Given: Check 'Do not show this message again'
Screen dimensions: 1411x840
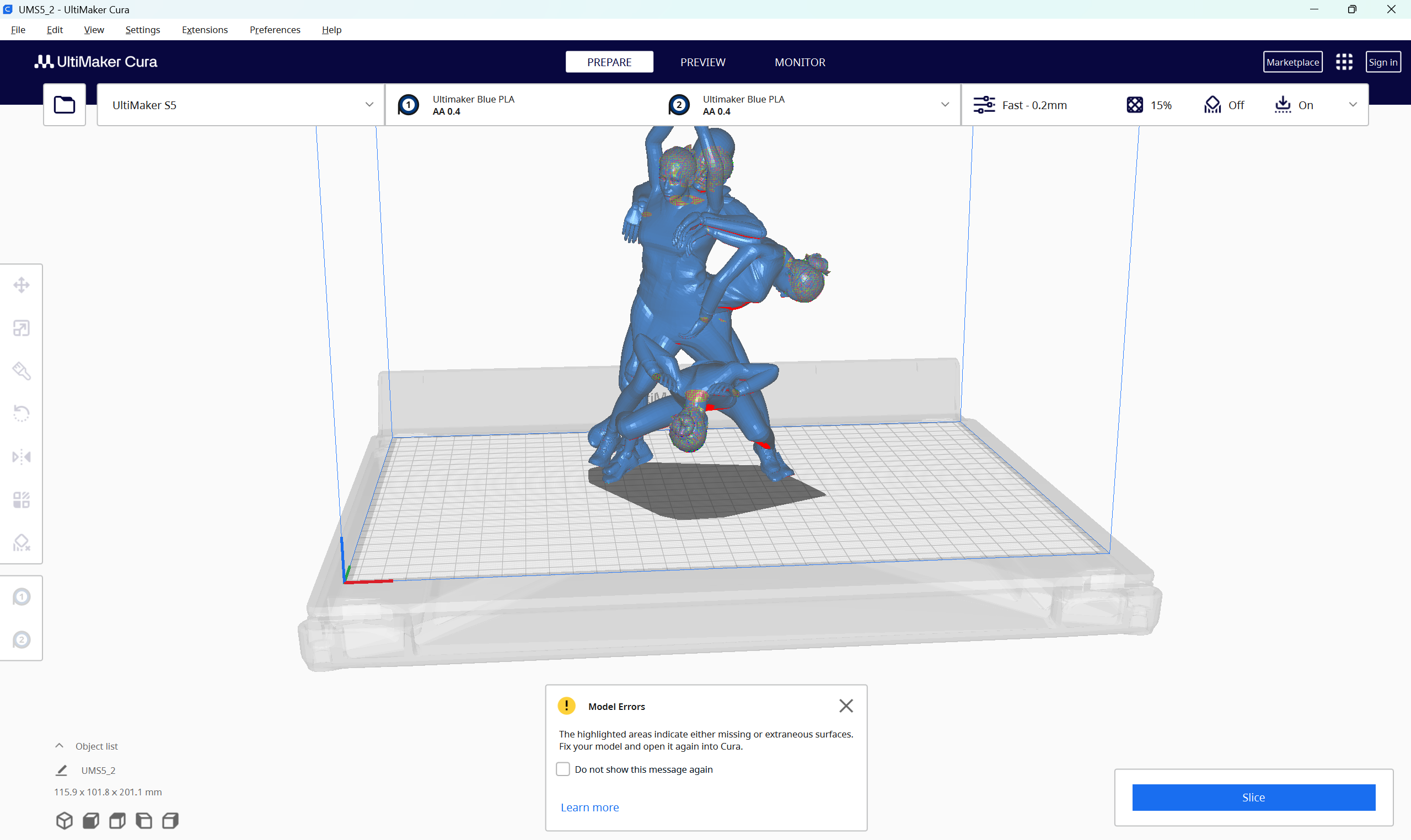Looking at the screenshot, I should coord(563,769).
